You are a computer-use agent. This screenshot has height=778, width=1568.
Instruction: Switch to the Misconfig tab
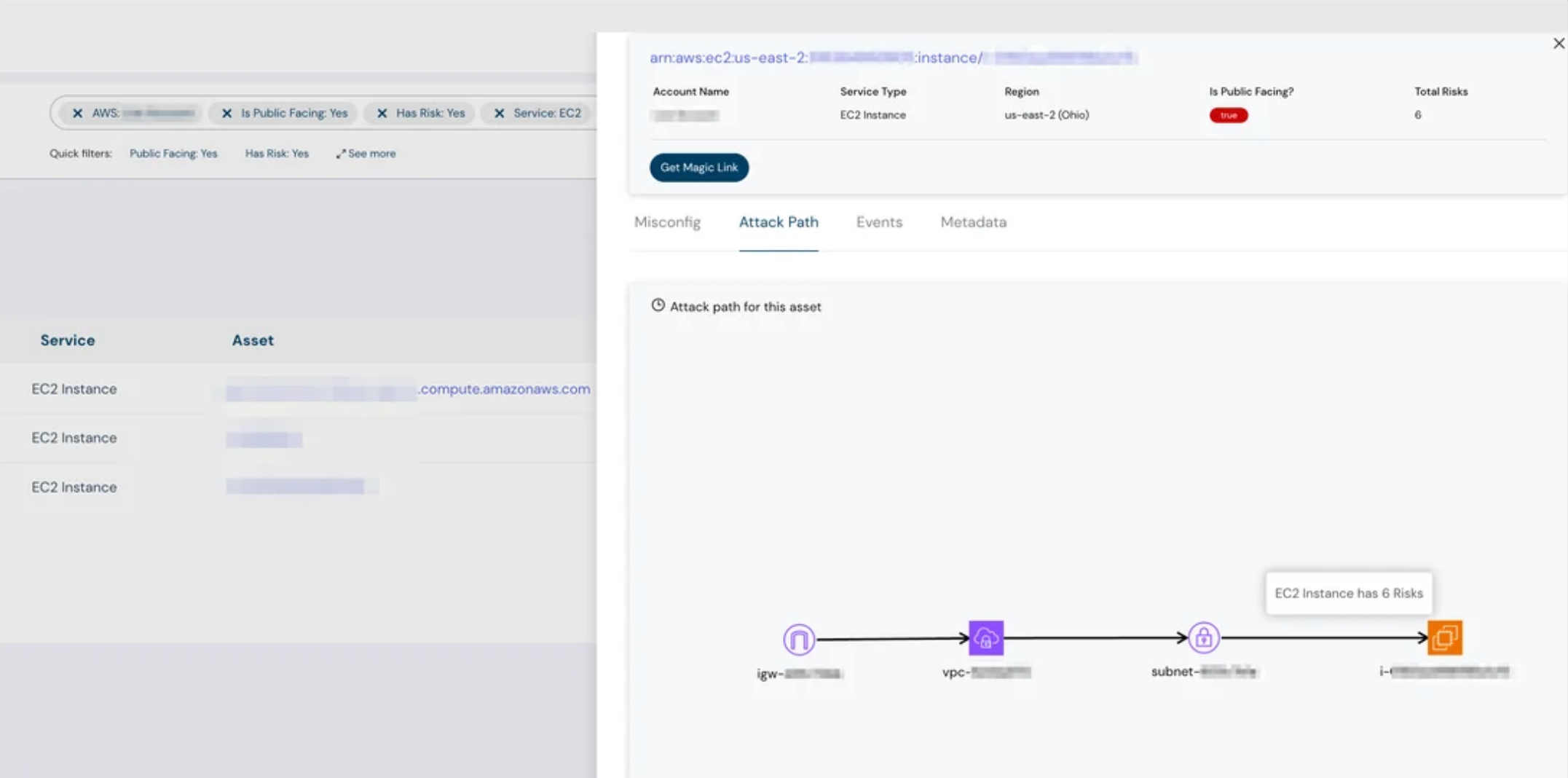point(667,222)
